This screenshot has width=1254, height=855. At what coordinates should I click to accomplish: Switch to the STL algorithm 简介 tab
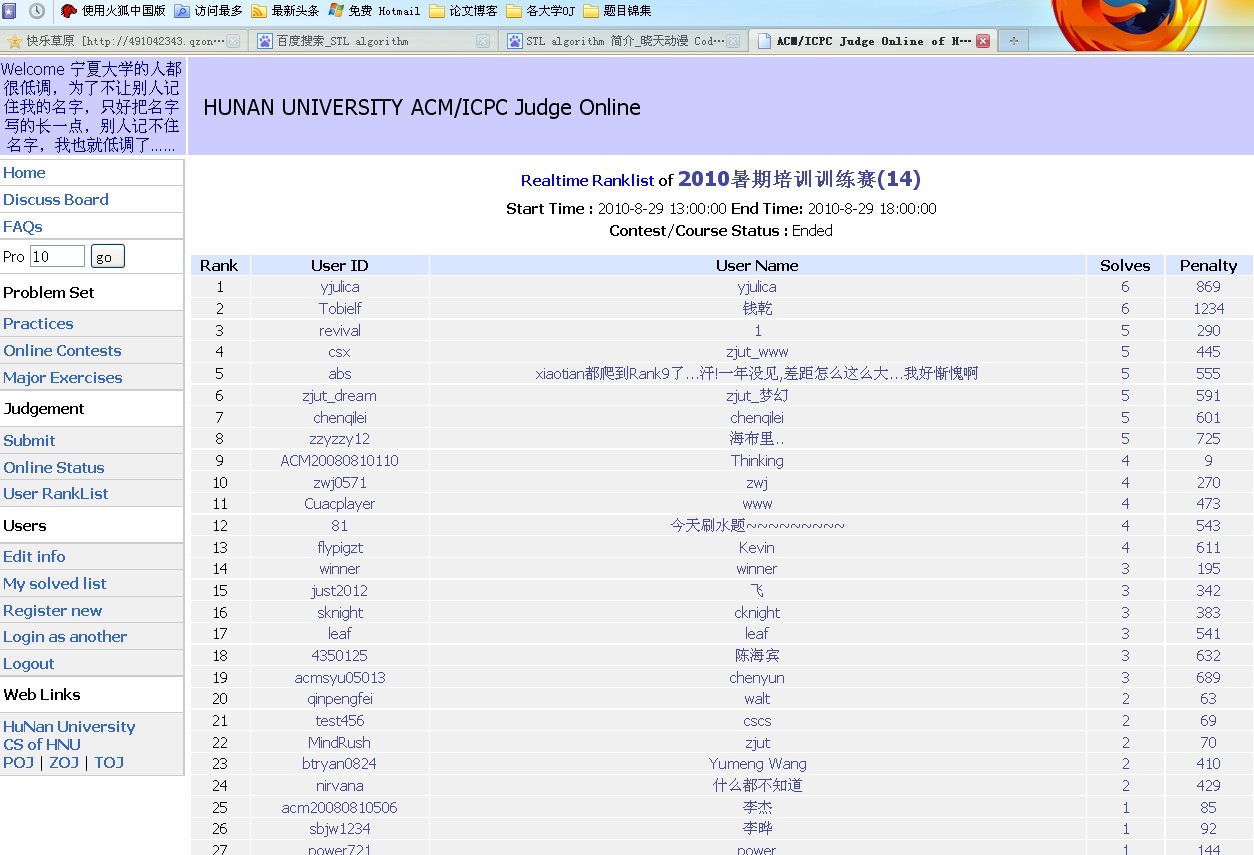(x=622, y=41)
